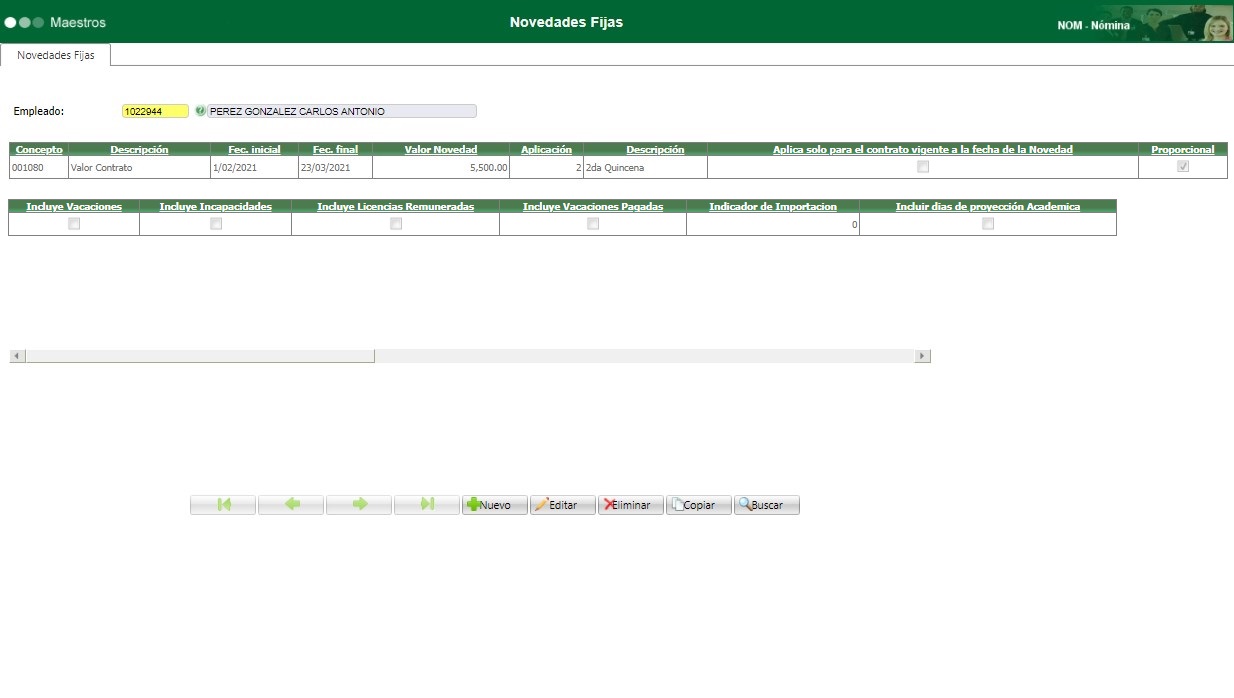Click the Empleado code input field

tap(155, 111)
